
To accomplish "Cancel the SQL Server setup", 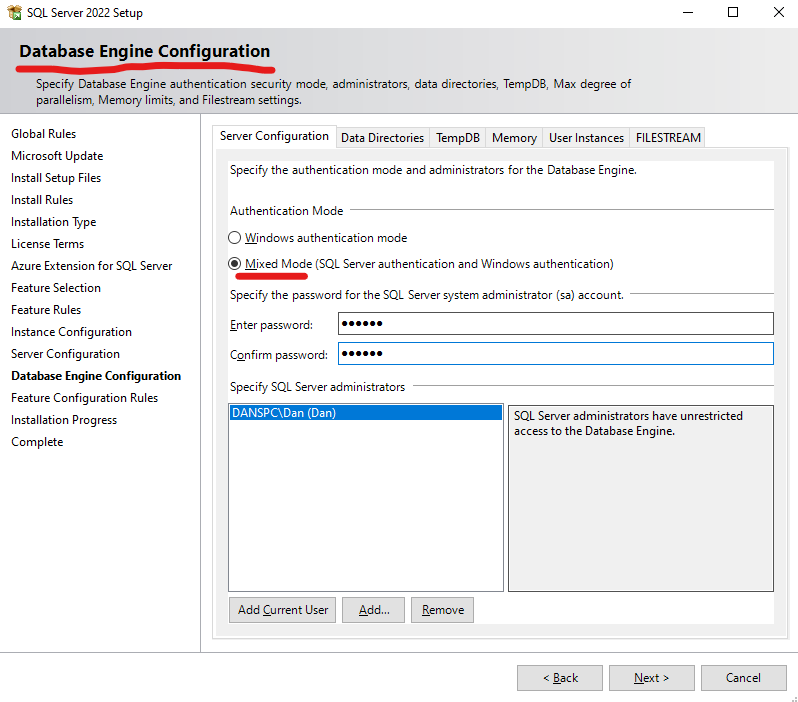I will 743,678.
